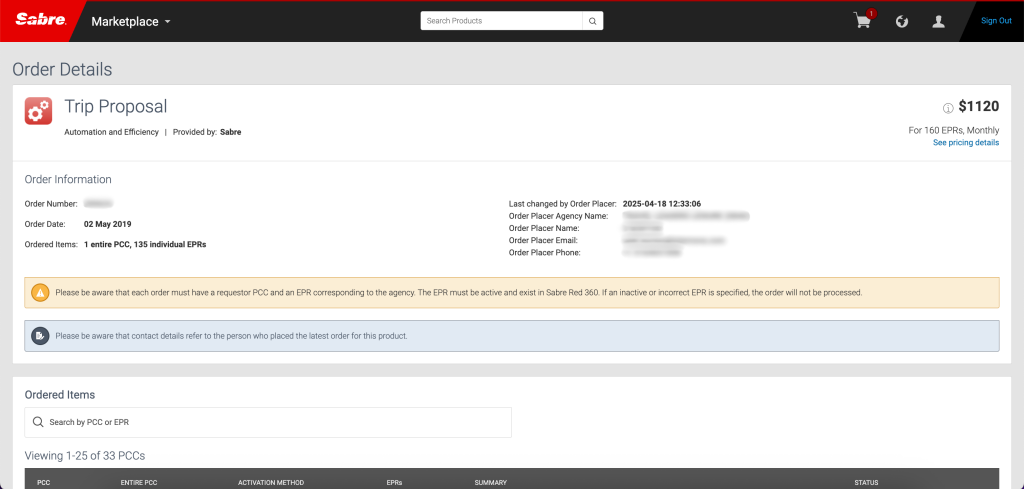Click 'Viewing 1-25 of 33 PCCs' text
1024x489 pixels.
click(x=85, y=455)
